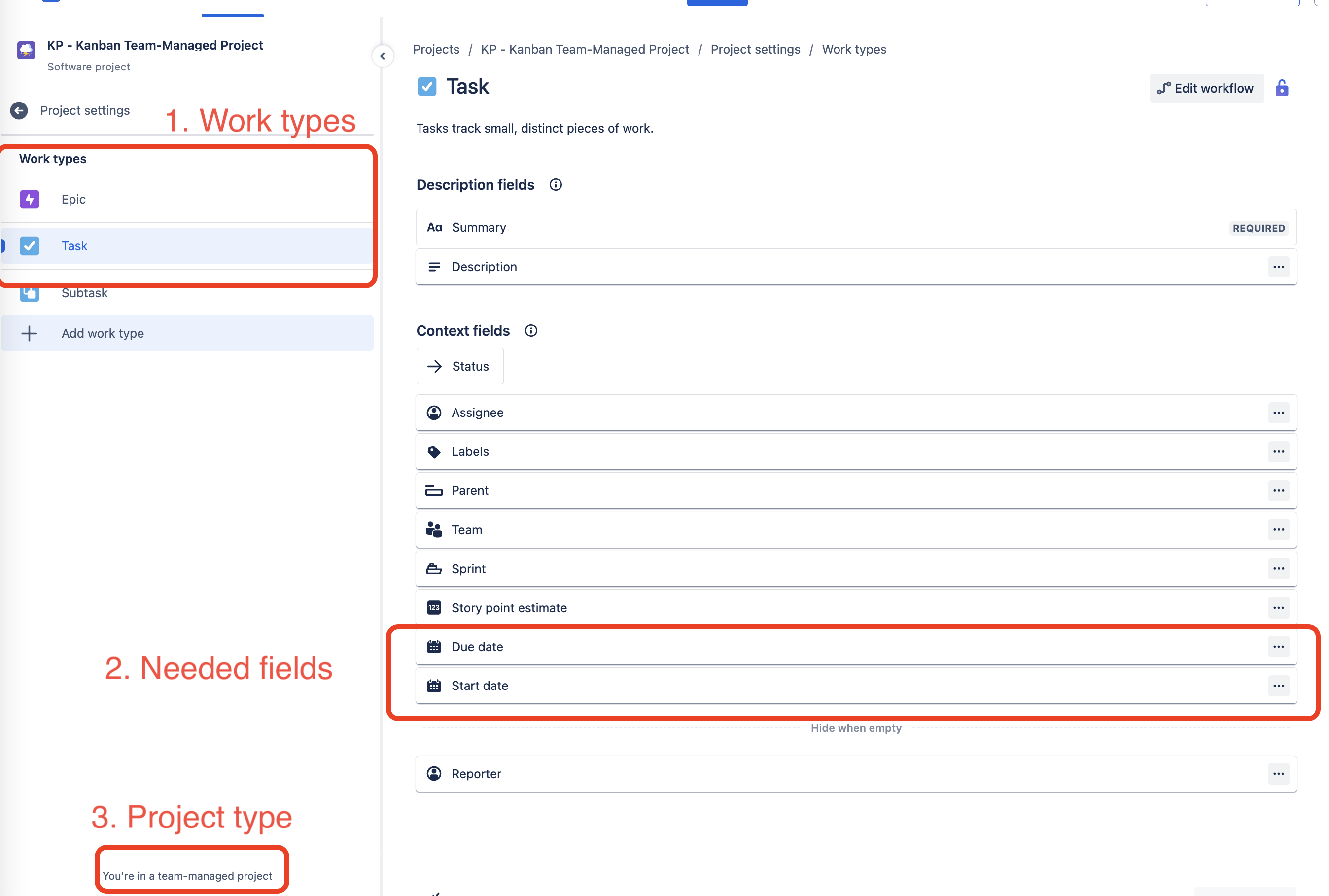Click the Status arrow icon
The image size is (1329, 896).
coord(434,366)
